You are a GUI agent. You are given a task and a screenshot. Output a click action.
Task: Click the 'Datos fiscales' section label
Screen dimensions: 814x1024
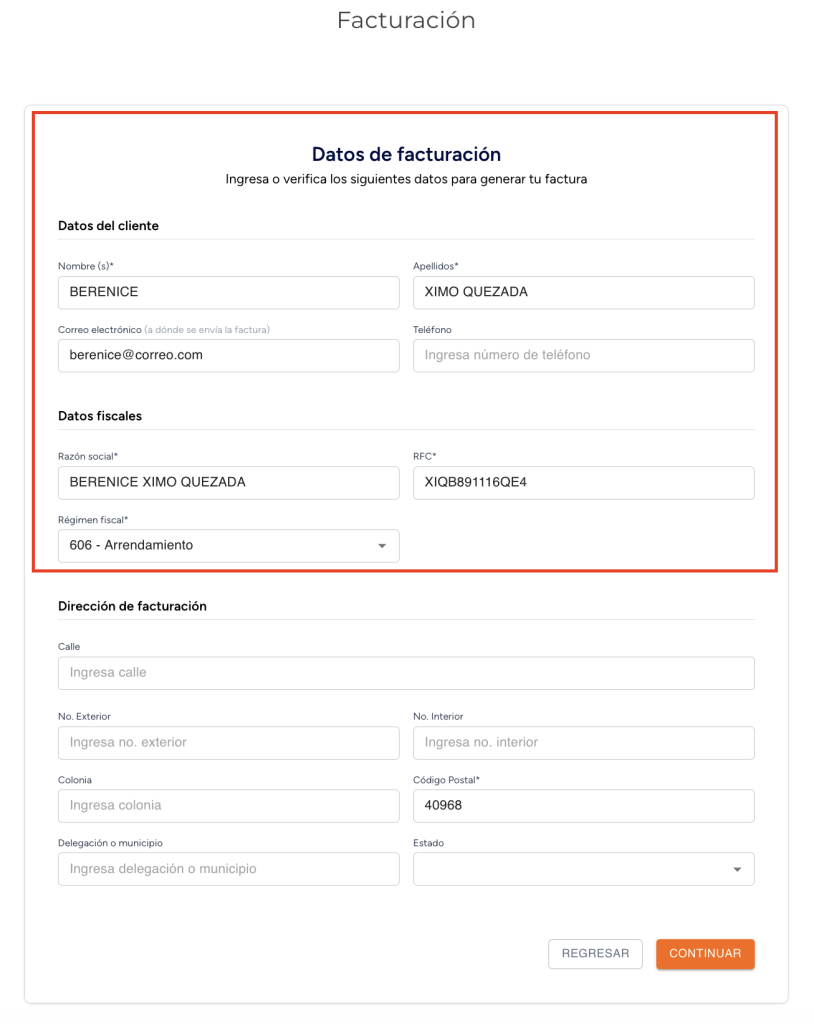(100, 416)
